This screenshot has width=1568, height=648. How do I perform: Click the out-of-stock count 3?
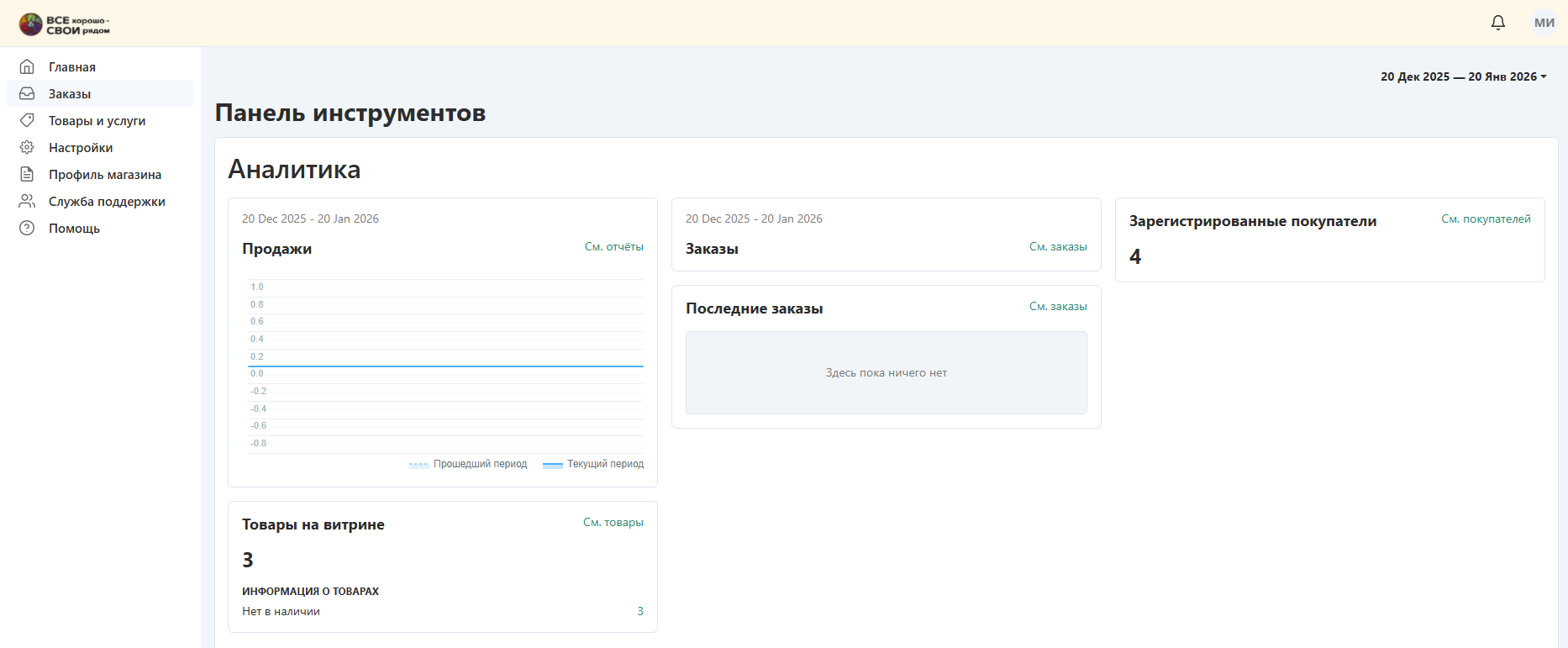[x=639, y=612]
